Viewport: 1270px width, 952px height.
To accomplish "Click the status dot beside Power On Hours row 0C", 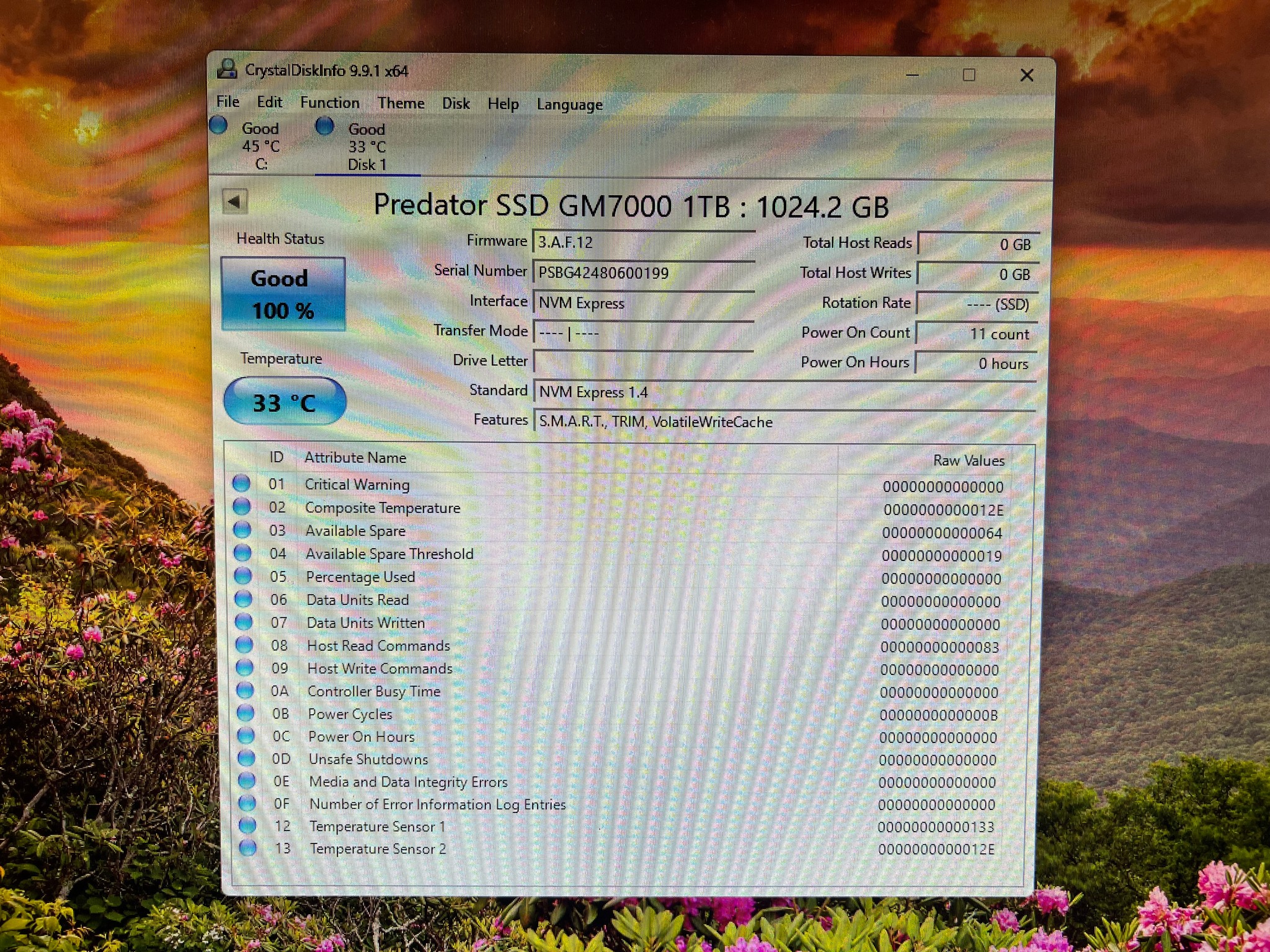I will [246, 735].
